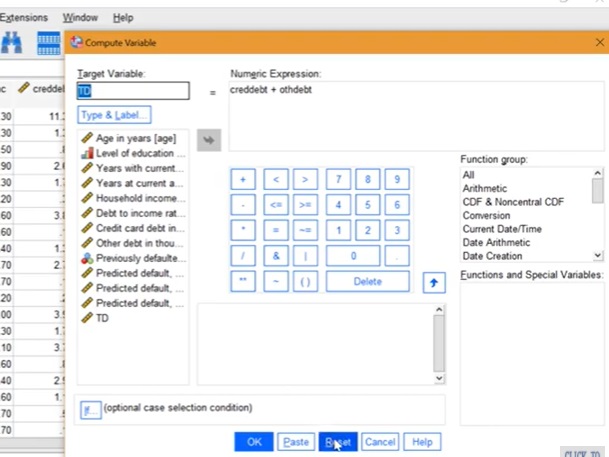
Task: Click the Delete key on the calculator pad
Action: click(367, 281)
